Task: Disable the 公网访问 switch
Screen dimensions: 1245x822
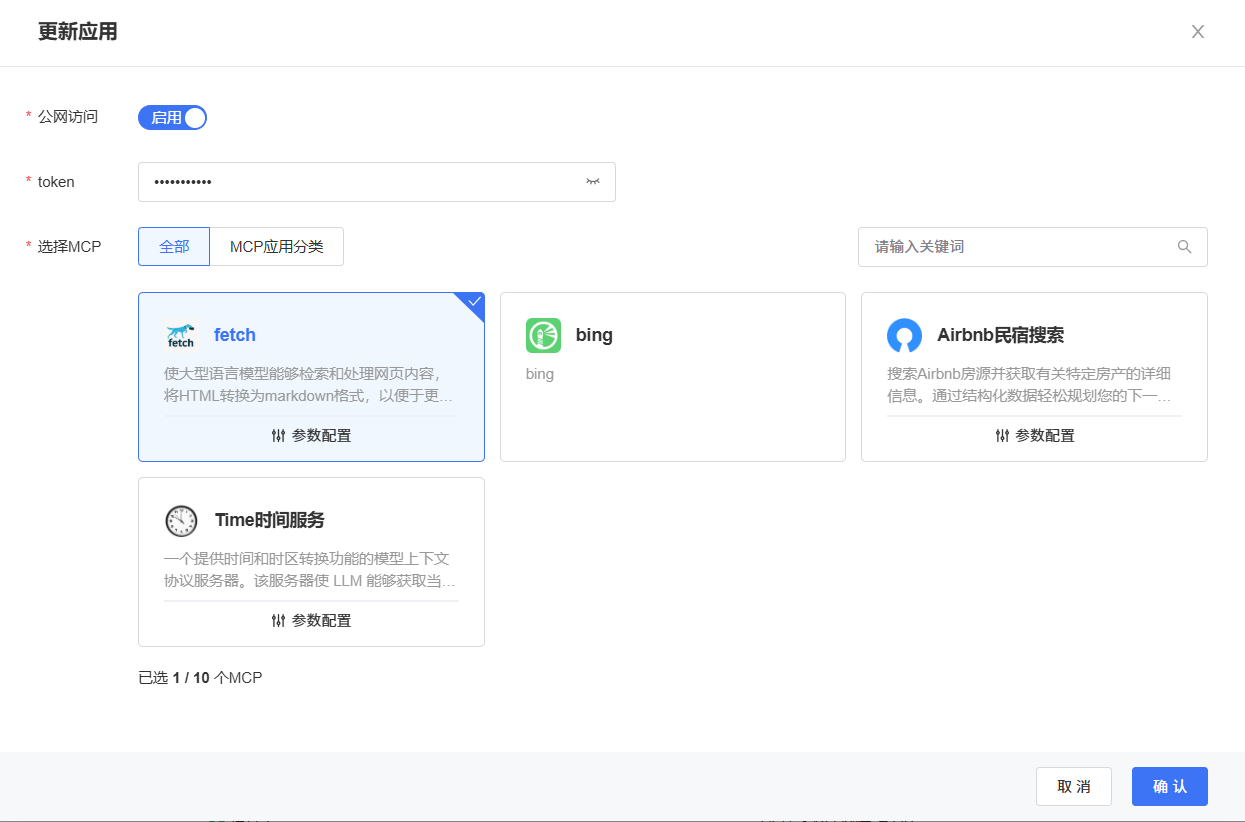Action: tap(172, 118)
